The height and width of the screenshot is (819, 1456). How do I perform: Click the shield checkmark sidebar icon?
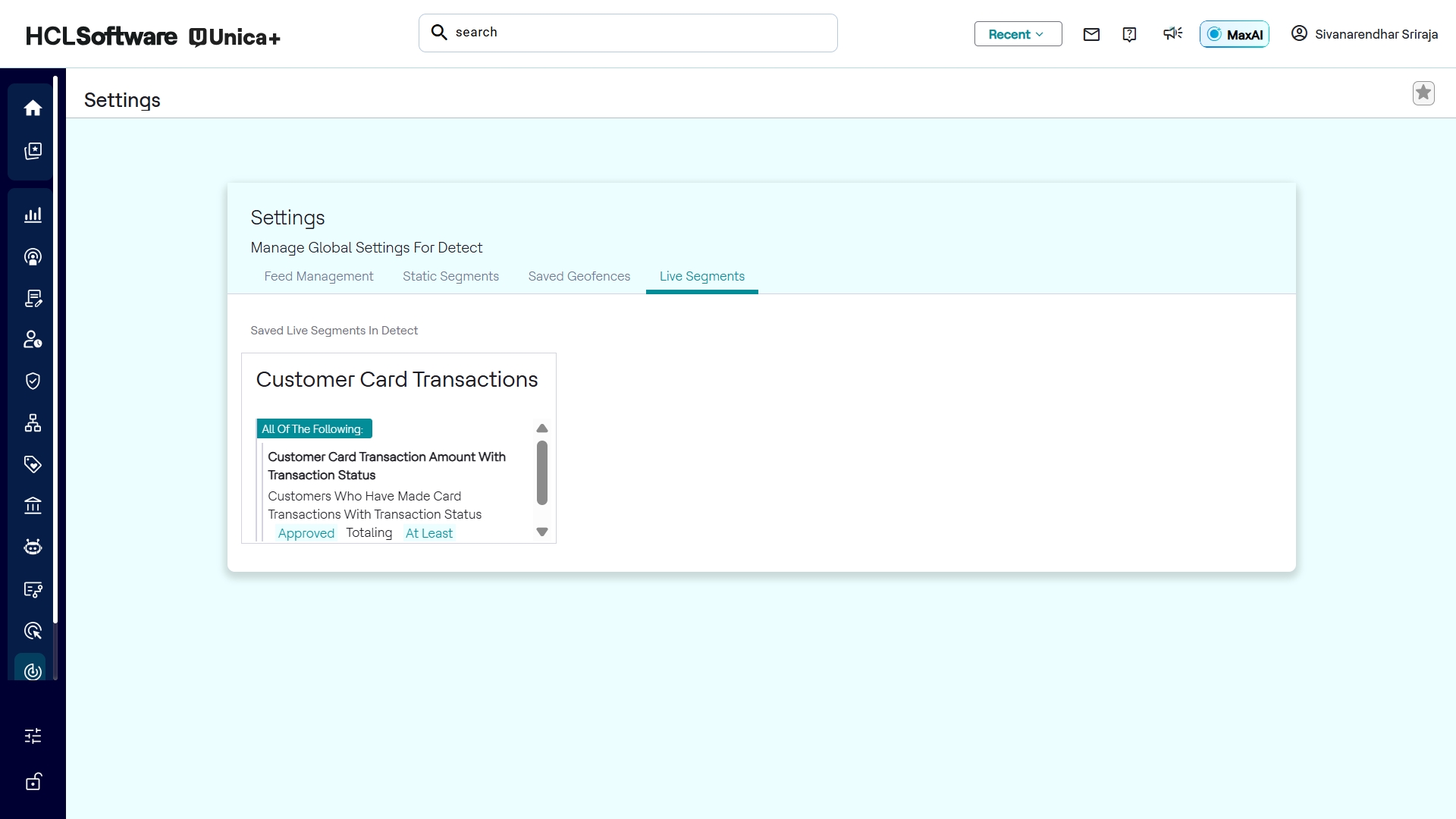pos(33,381)
